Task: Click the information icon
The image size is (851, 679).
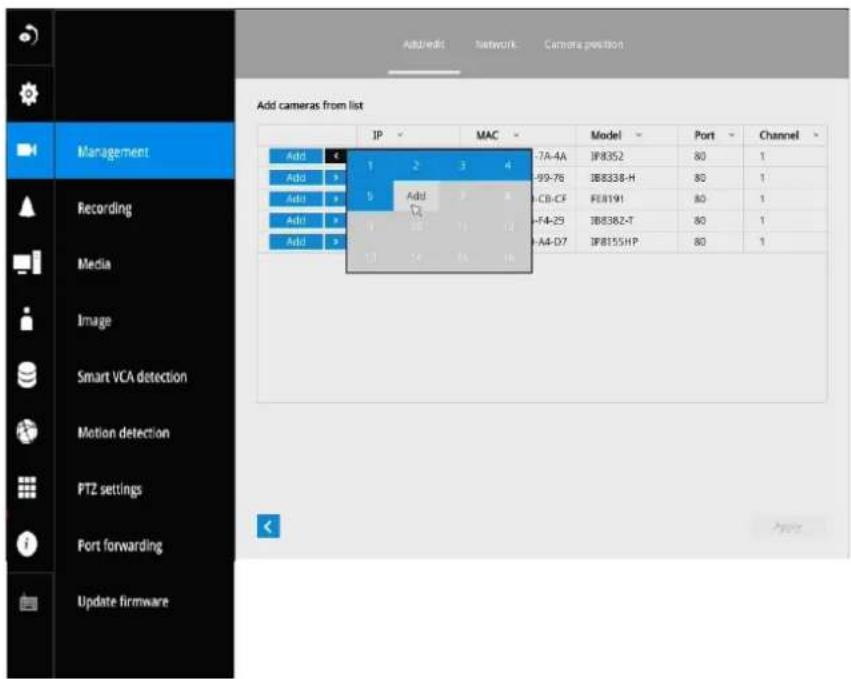Action: pyautogui.click(x=27, y=543)
